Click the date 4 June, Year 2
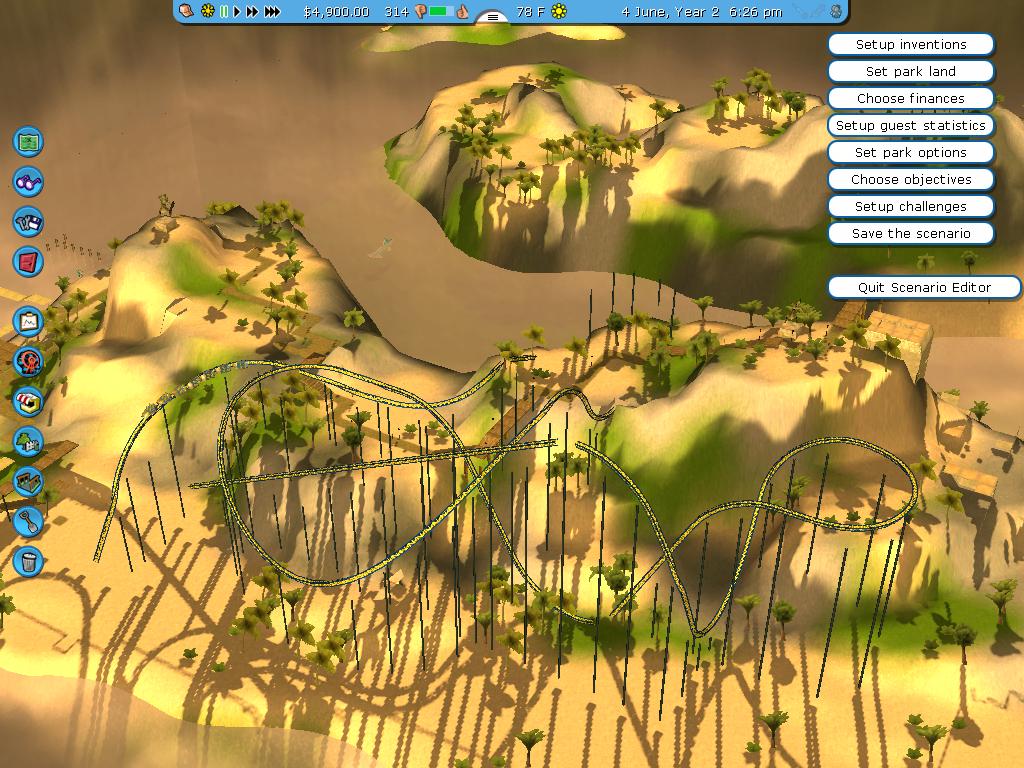 (670, 12)
